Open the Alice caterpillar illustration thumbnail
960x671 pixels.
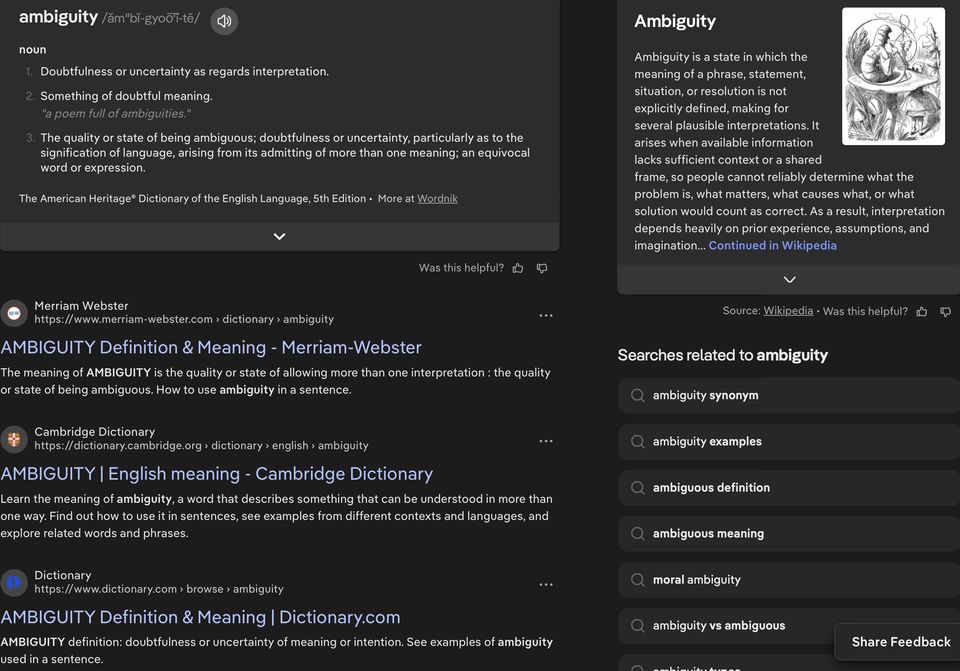click(x=893, y=76)
